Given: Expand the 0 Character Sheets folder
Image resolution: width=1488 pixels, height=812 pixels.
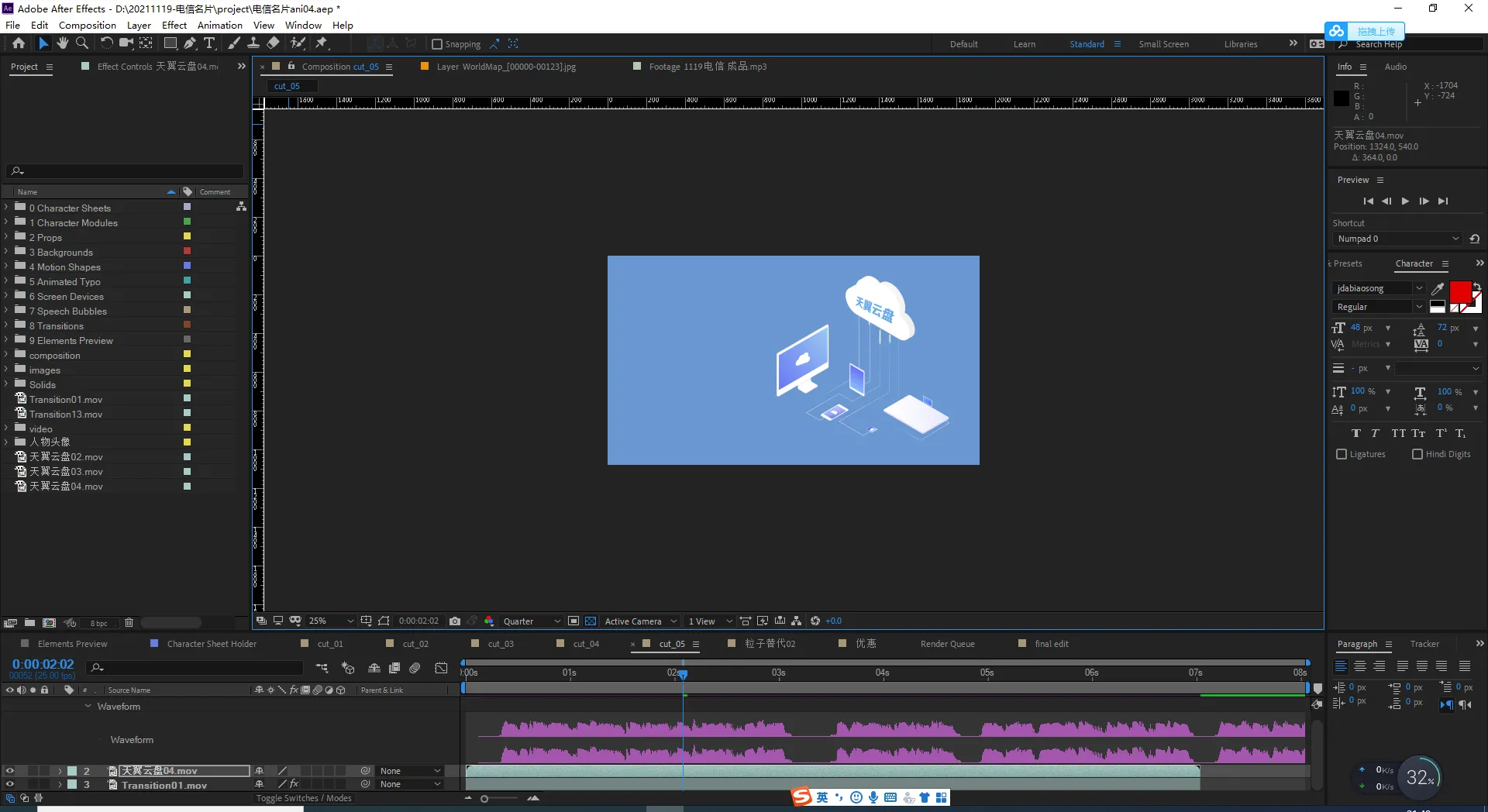Looking at the screenshot, I should (x=6, y=208).
